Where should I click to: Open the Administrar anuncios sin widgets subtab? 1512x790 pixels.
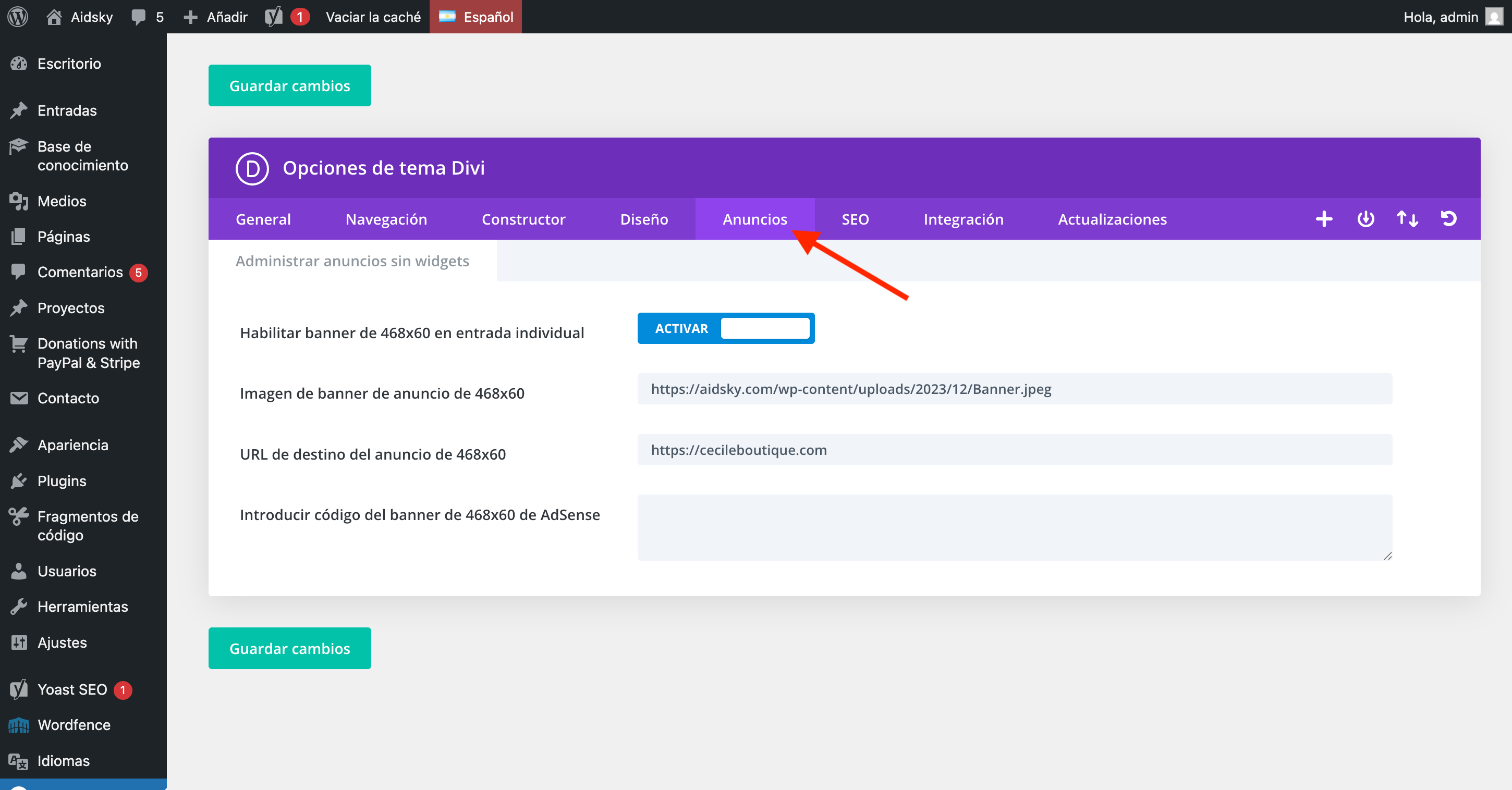pyautogui.click(x=352, y=261)
